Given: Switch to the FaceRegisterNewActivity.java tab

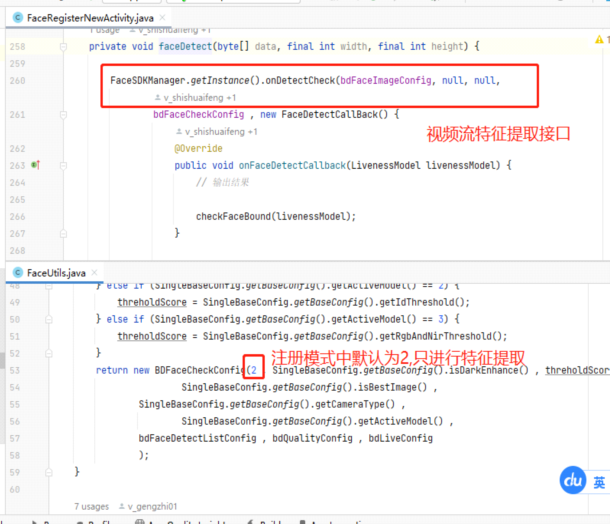Looking at the screenshot, I should 90,18.
